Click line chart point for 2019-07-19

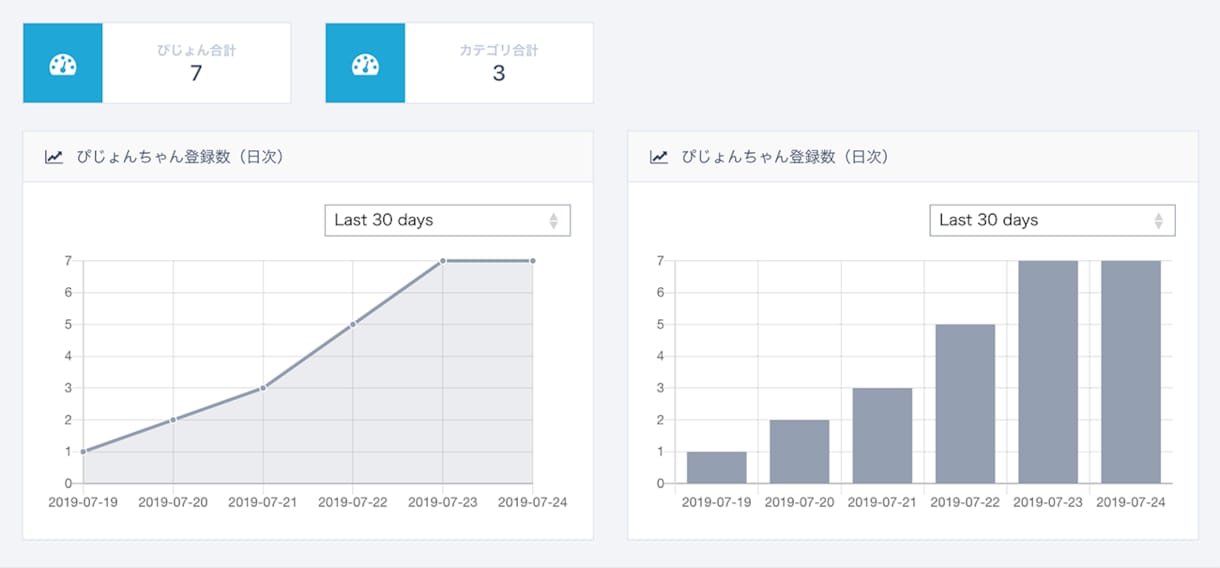pyautogui.click(x=83, y=452)
